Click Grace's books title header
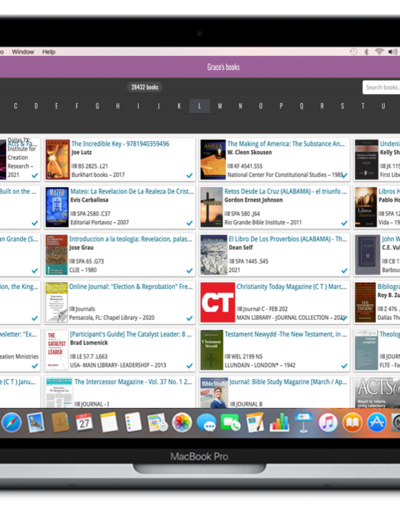400x516 pixels. pos(223,67)
